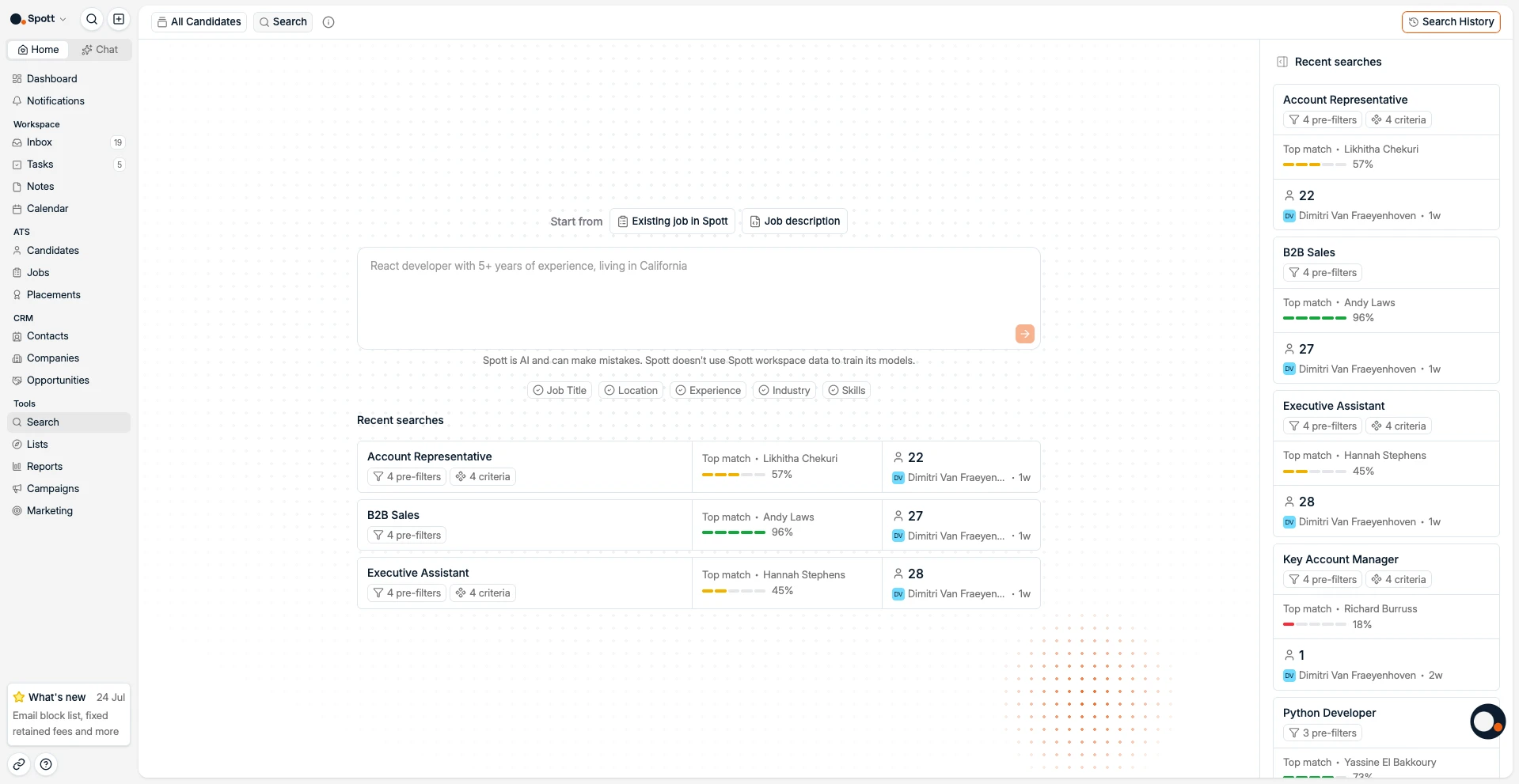The image size is (1519, 784).
Task: Open the Spott workspace dropdown
Action: coord(38,19)
